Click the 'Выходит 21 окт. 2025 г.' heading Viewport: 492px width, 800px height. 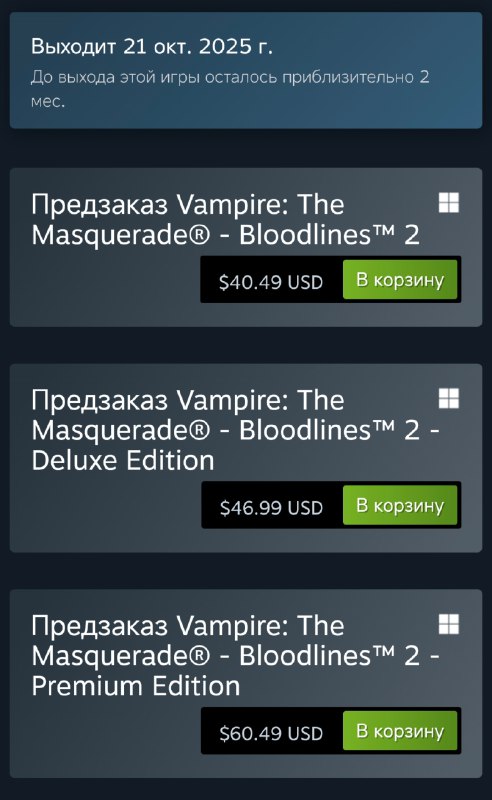pyautogui.click(x=152, y=46)
